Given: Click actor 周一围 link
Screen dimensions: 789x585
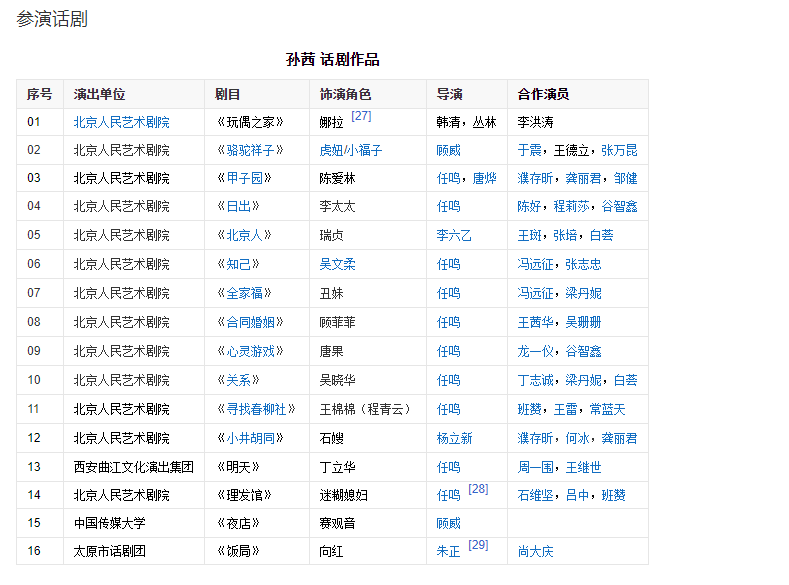Looking at the screenshot, I should 535,467.
